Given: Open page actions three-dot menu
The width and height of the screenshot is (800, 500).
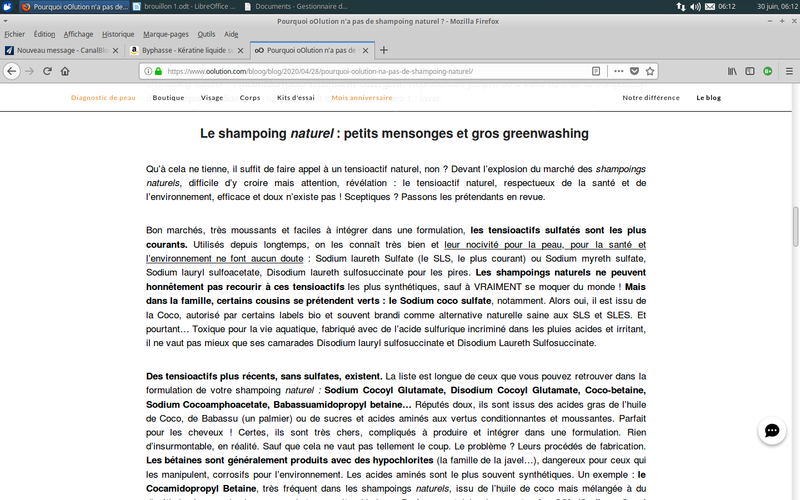Looking at the screenshot, I should click(x=619, y=71).
